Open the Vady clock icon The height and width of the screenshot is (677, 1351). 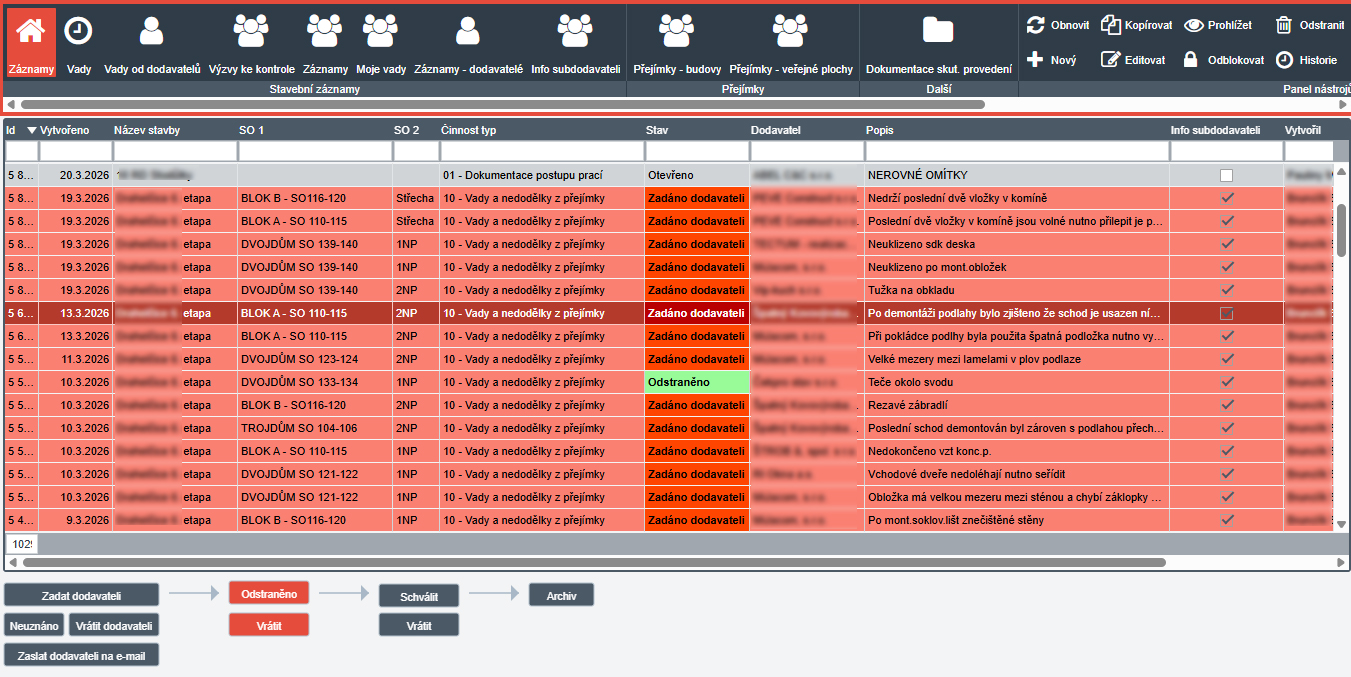(x=78, y=32)
